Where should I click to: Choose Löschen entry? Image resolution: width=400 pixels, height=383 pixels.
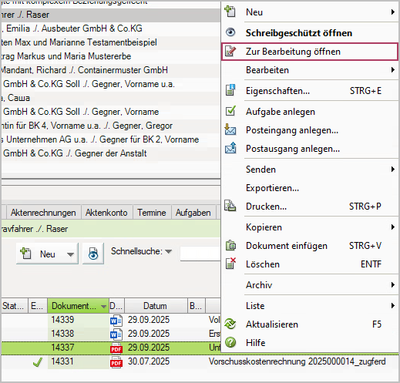pyautogui.click(x=310, y=264)
